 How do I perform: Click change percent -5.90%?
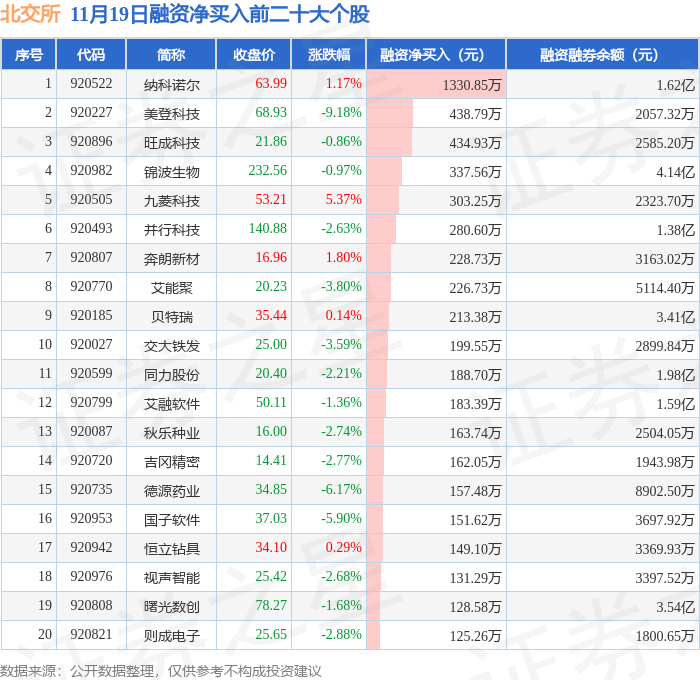point(342,519)
